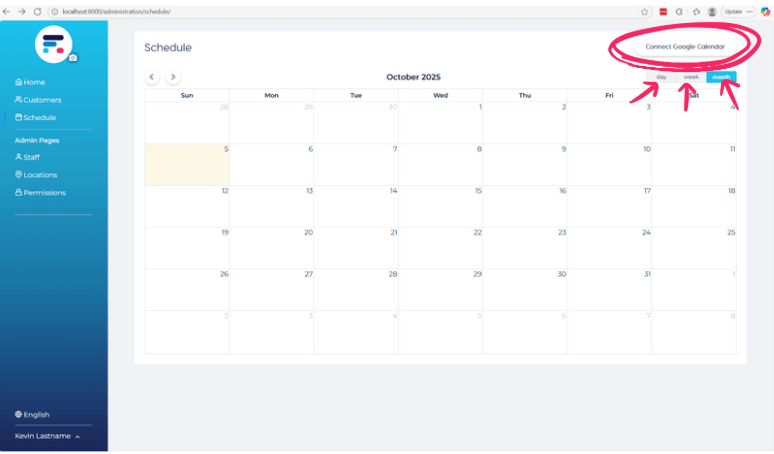Reload the page using the browser refresh icon
This screenshot has width=774, height=454.
pos(38,11)
